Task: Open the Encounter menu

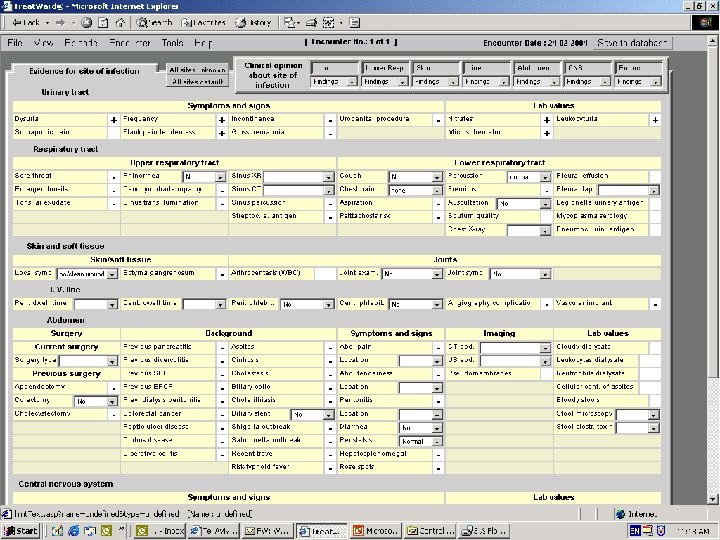Action: (130, 43)
